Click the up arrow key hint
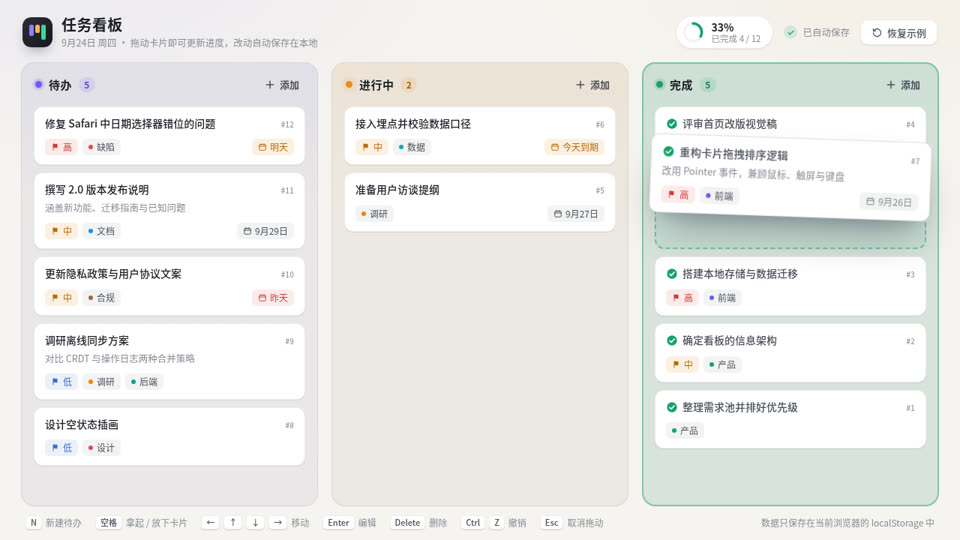 point(233,522)
